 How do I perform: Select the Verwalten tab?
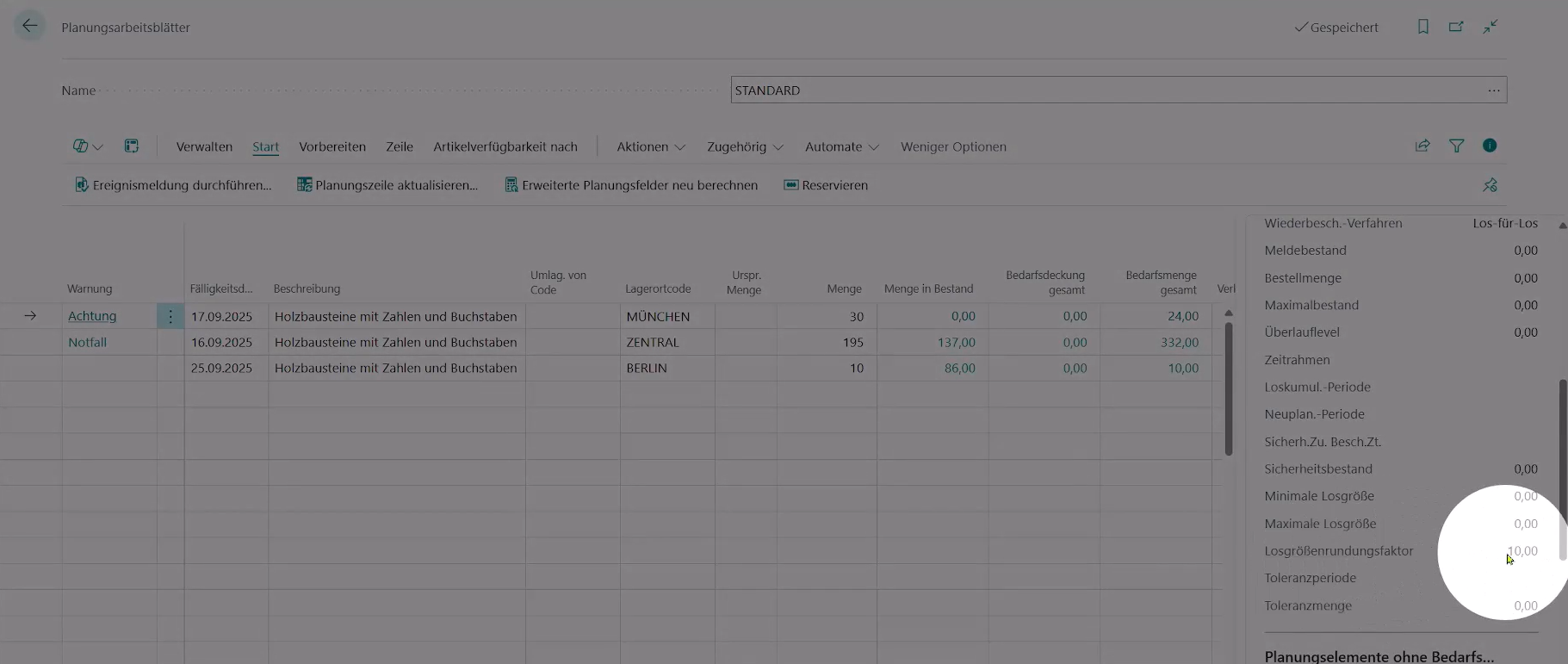[204, 146]
